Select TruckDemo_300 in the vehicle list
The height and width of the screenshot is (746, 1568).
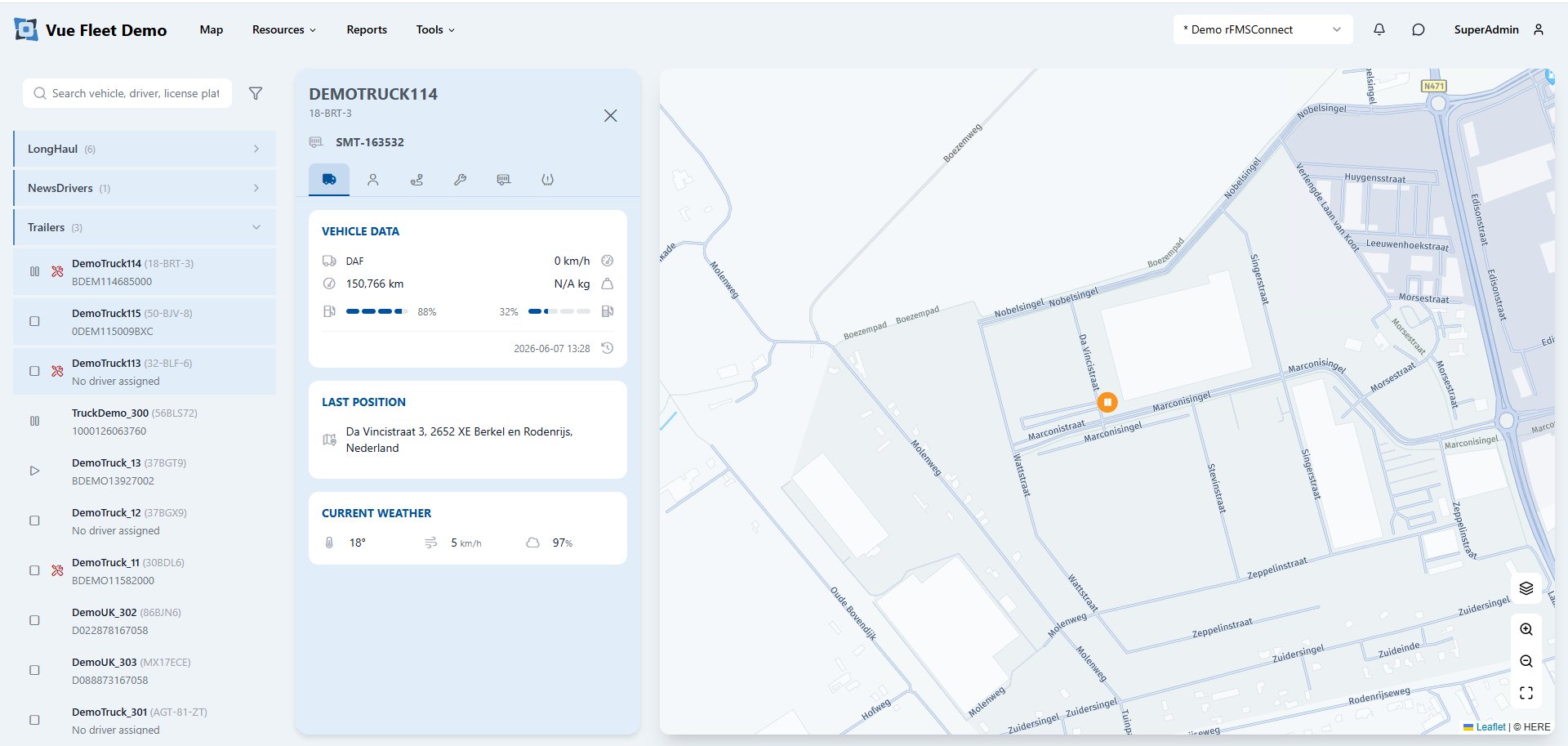pos(145,421)
